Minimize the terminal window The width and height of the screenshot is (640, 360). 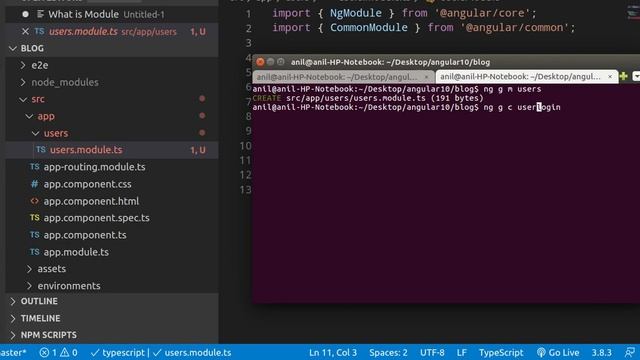(x=270, y=62)
